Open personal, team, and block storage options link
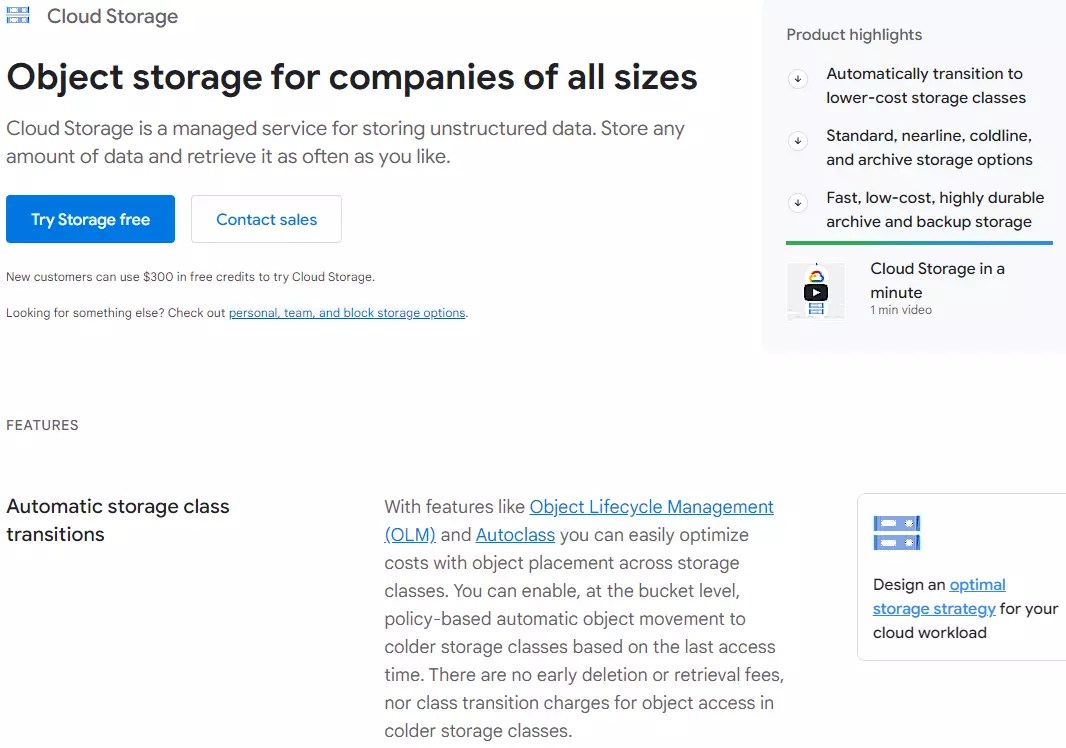This screenshot has width=1066, height=748. 347,312
